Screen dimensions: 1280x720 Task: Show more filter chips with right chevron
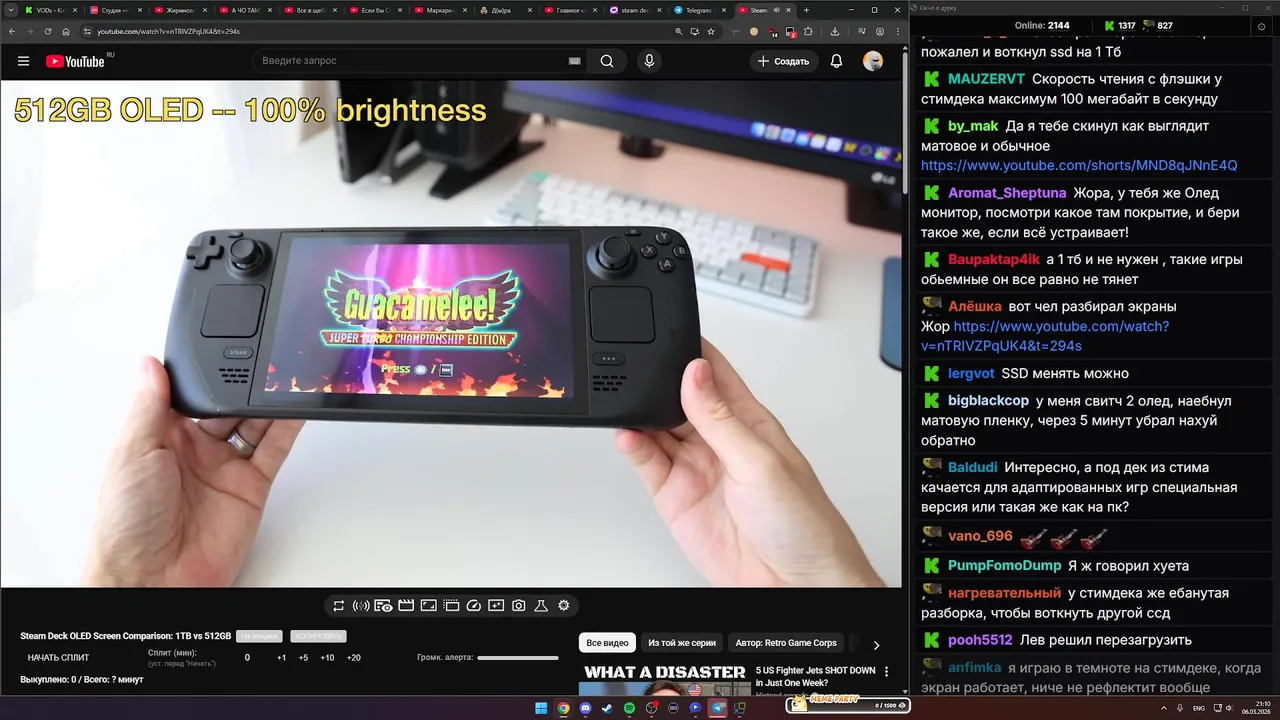pos(876,645)
